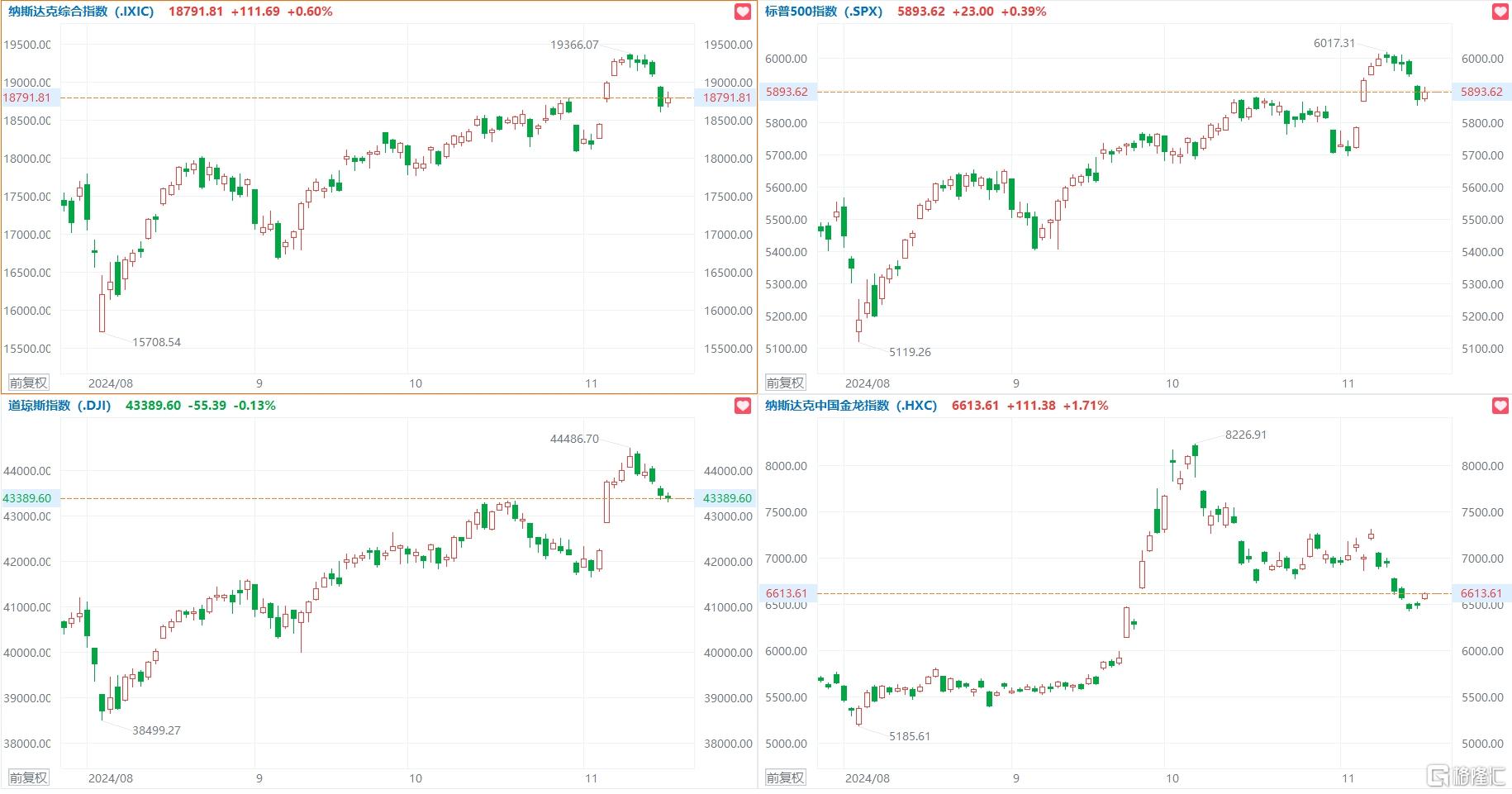Click the 15708.54 low label on .IXIC chart
This screenshot has height=794, width=1512.
[156, 342]
